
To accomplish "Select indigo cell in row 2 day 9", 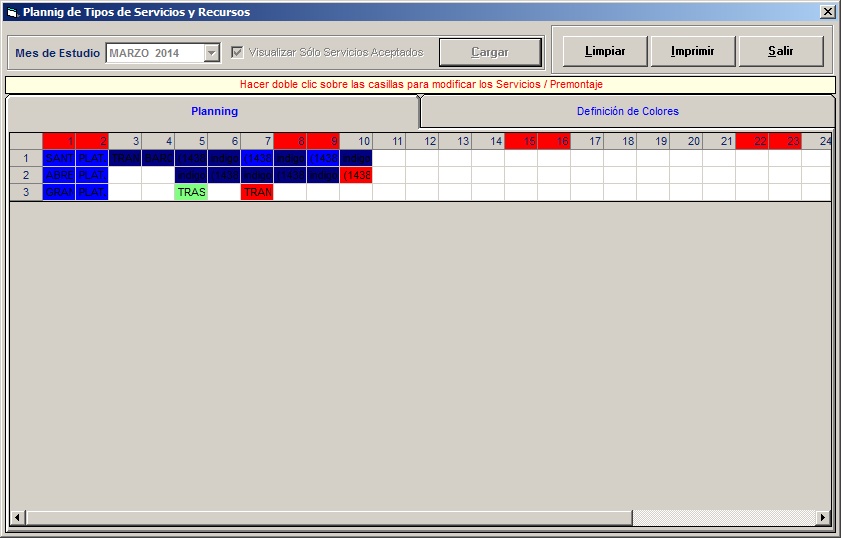I will click(323, 175).
